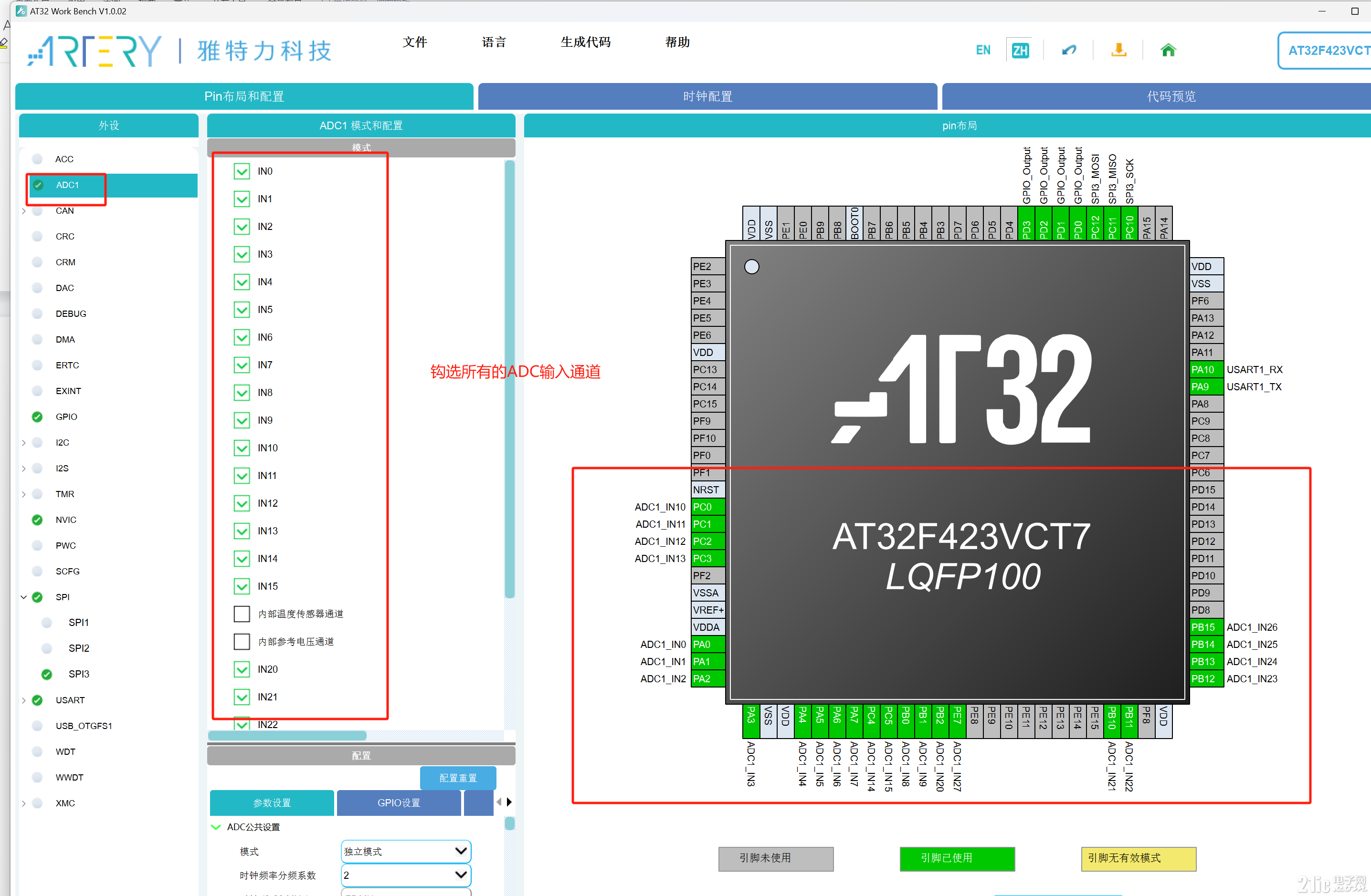Uncheck the IN10 channel checkbox

click(x=242, y=448)
